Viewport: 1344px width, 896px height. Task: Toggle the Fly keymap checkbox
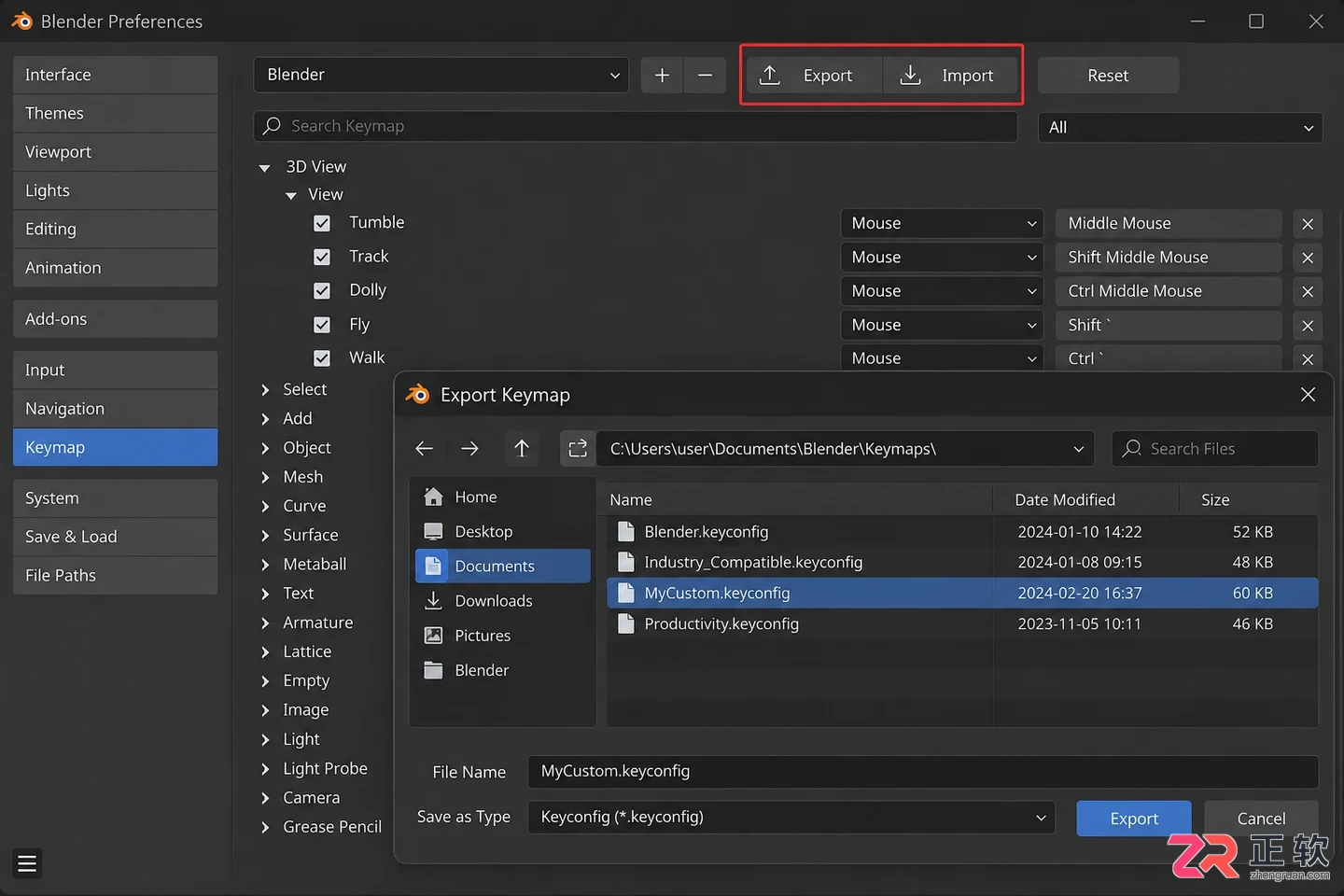point(322,325)
